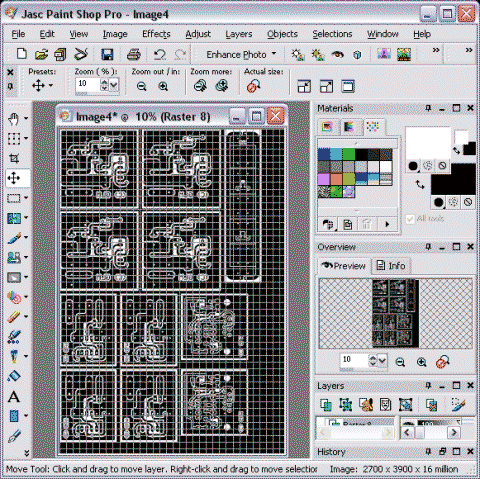Click the Red-eye removal eye icon
Screen dimensions: 480x479
click(337, 54)
